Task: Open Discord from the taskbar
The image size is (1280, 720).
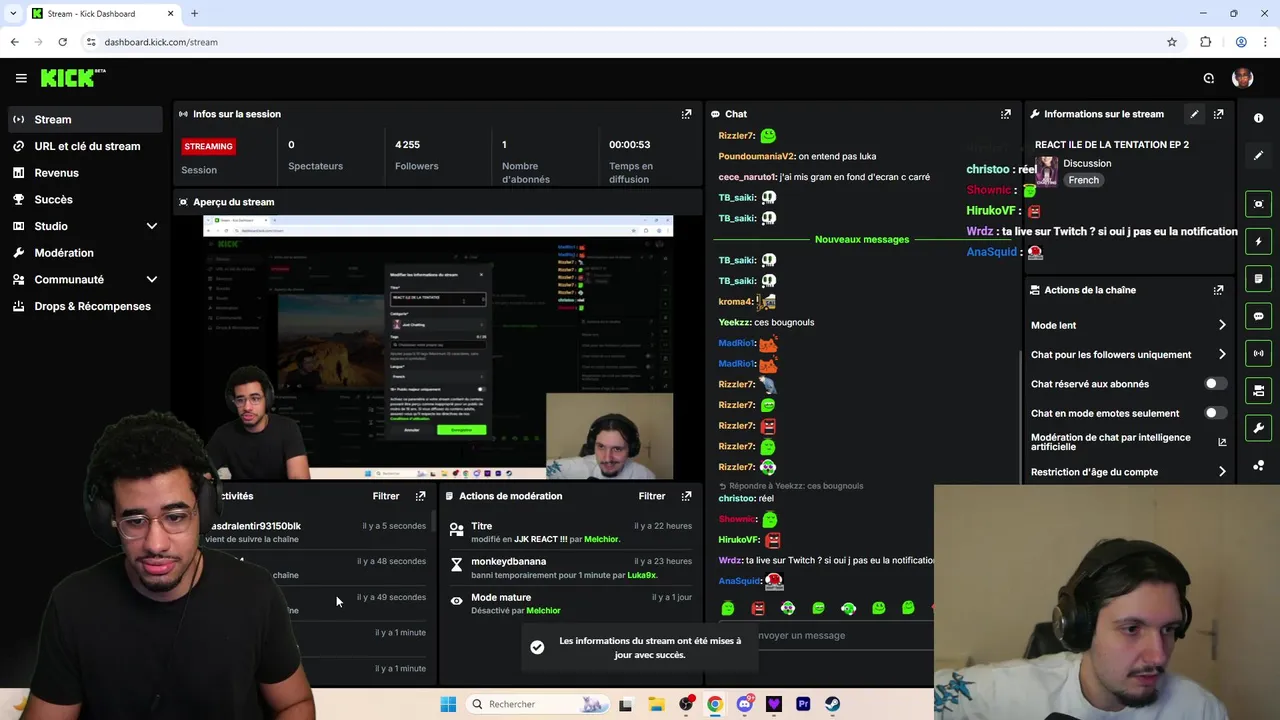Action: click(745, 704)
